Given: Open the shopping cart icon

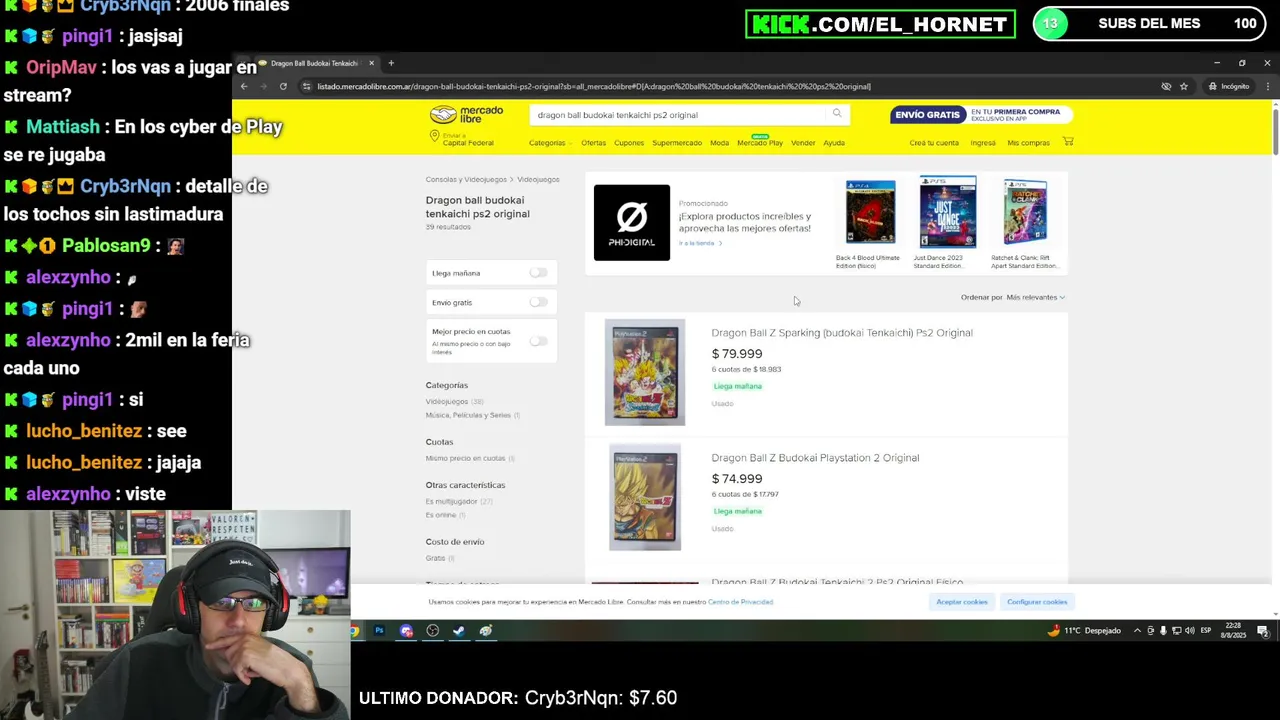Looking at the screenshot, I should pos(1068,142).
